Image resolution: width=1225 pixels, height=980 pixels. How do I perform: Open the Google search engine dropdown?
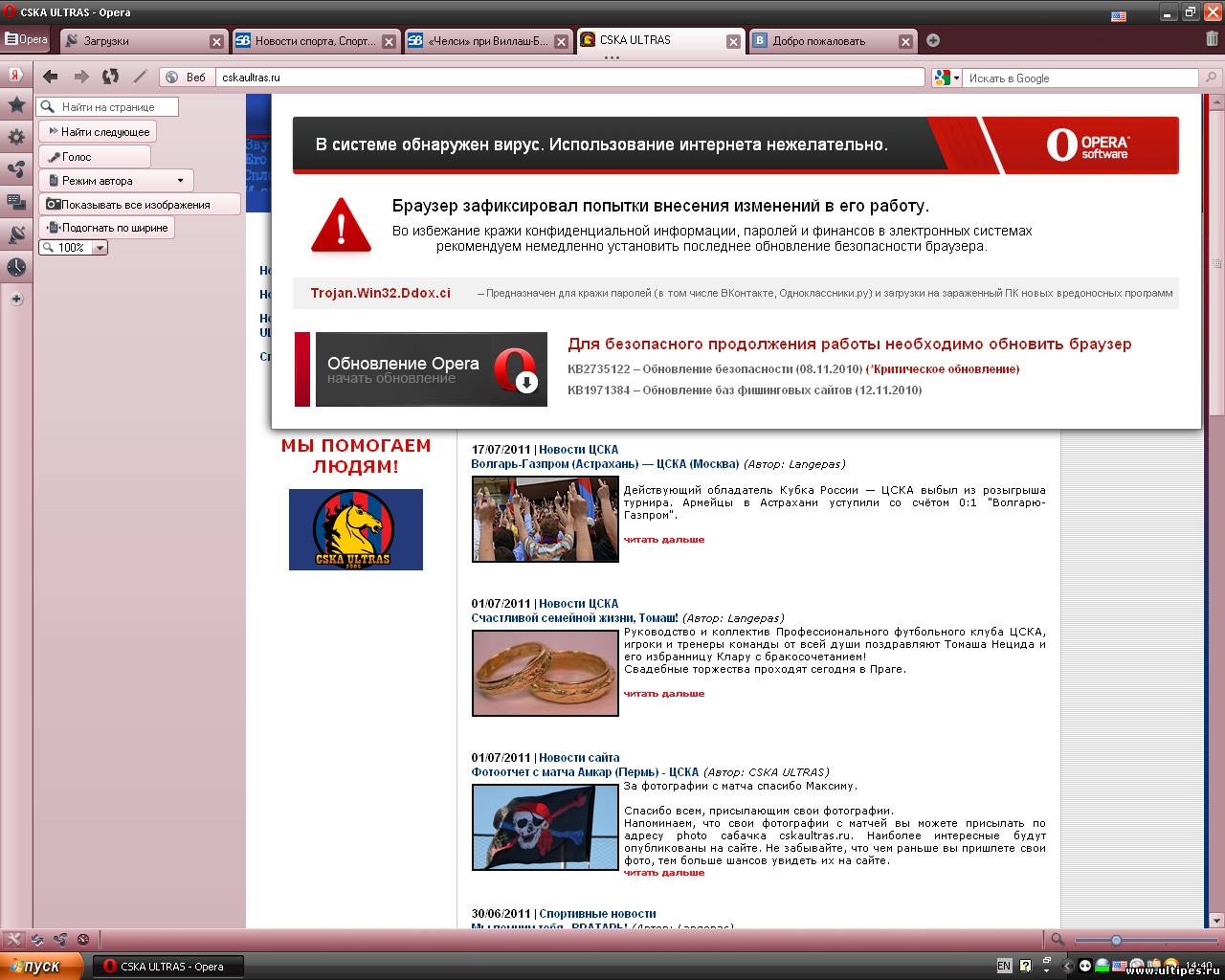(x=947, y=78)
